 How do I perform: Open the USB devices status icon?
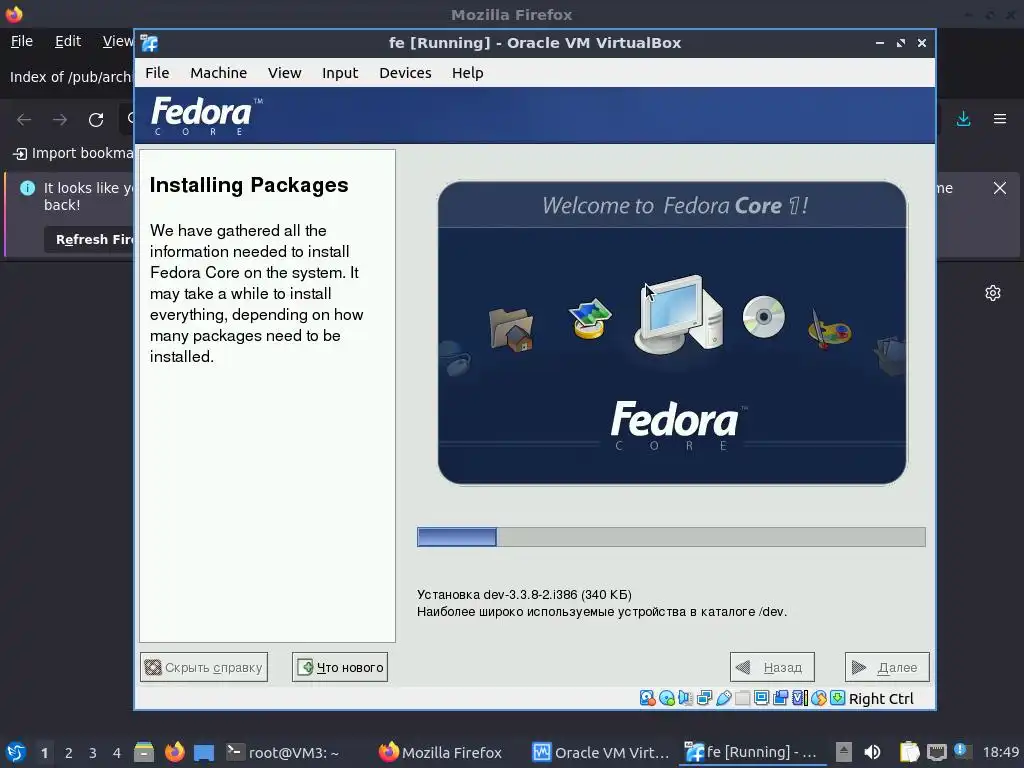point(724,698)
